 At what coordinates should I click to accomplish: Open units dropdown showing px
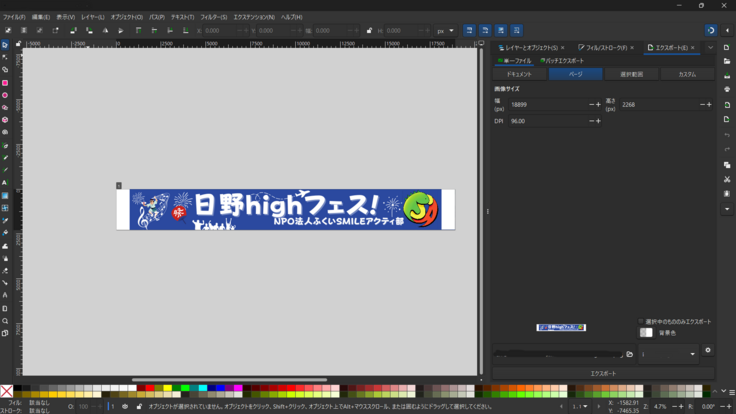click(x=445, y=31)
